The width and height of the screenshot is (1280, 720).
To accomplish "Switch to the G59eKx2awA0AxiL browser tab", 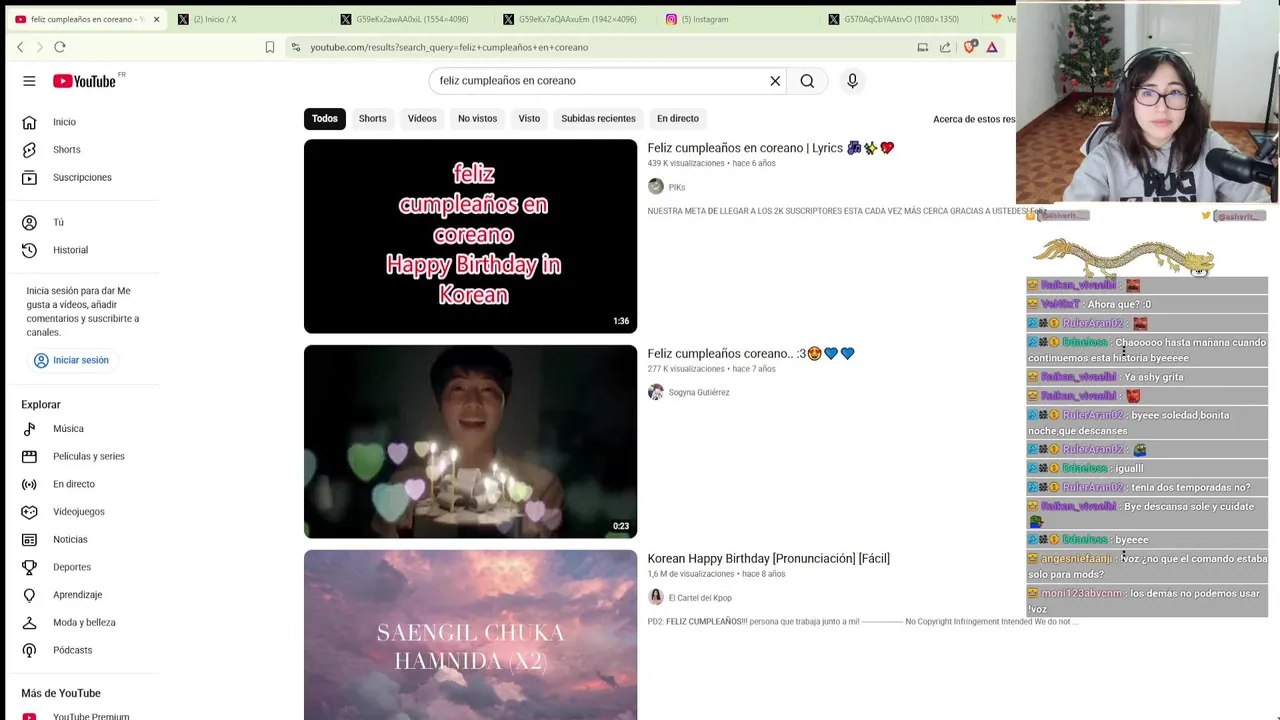I will [x=410, y=19].
